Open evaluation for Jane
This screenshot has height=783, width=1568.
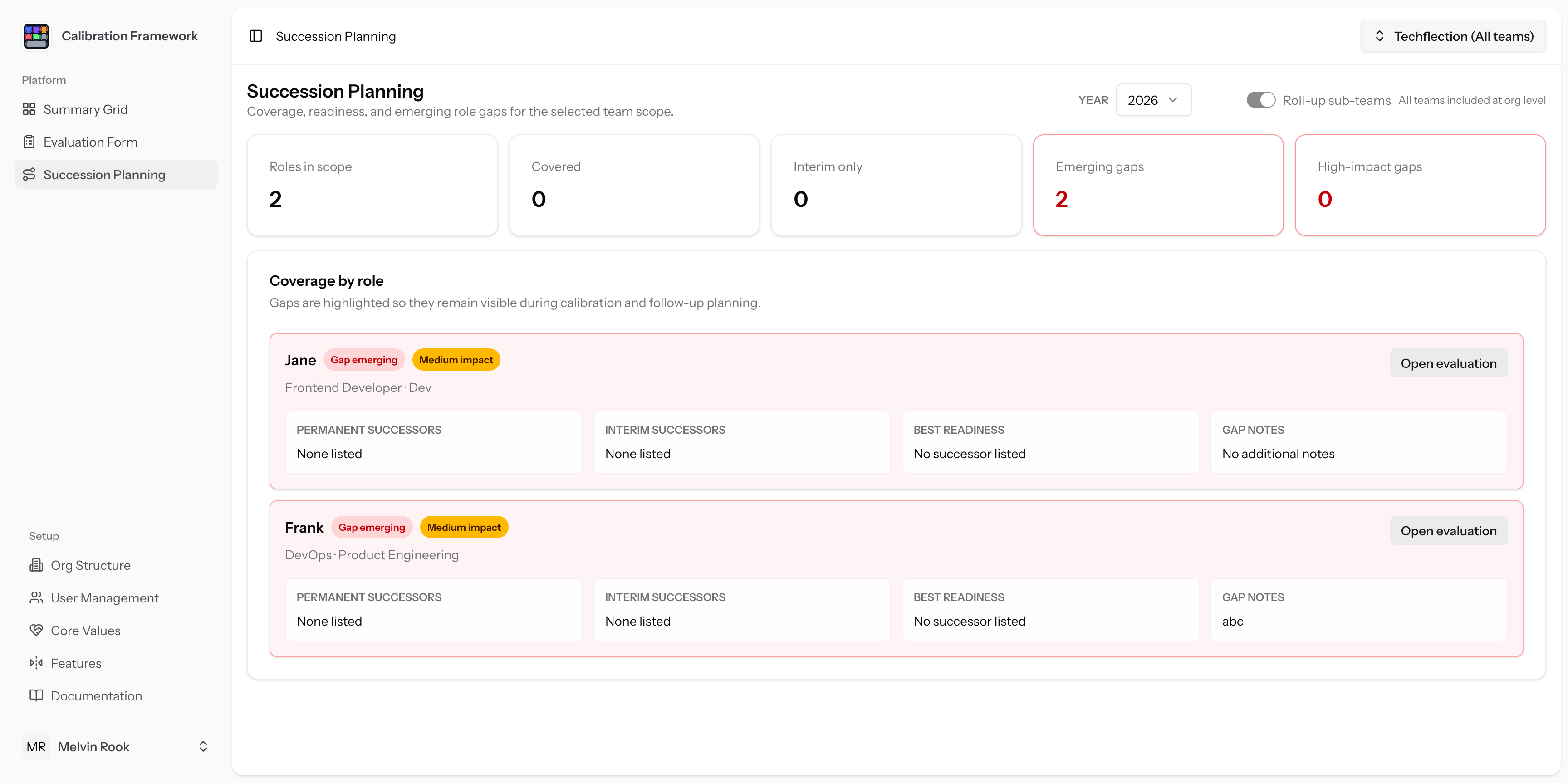coord(1449,363)
